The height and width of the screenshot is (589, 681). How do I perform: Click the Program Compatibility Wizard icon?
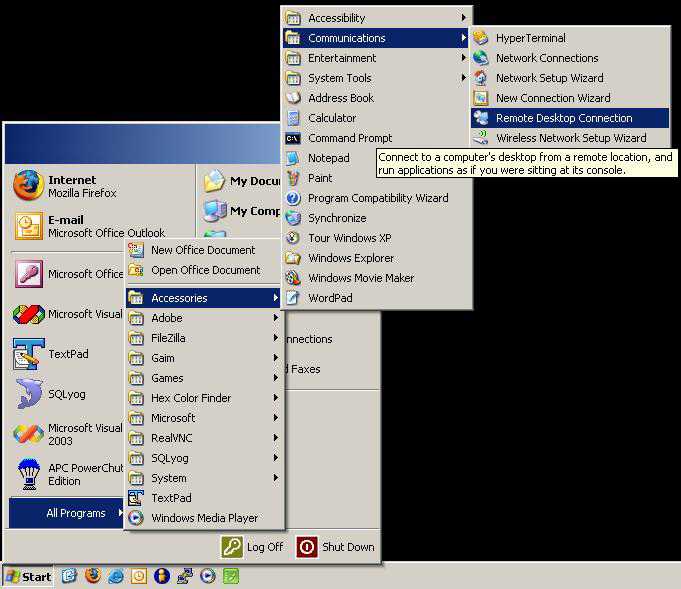(293, 198)
